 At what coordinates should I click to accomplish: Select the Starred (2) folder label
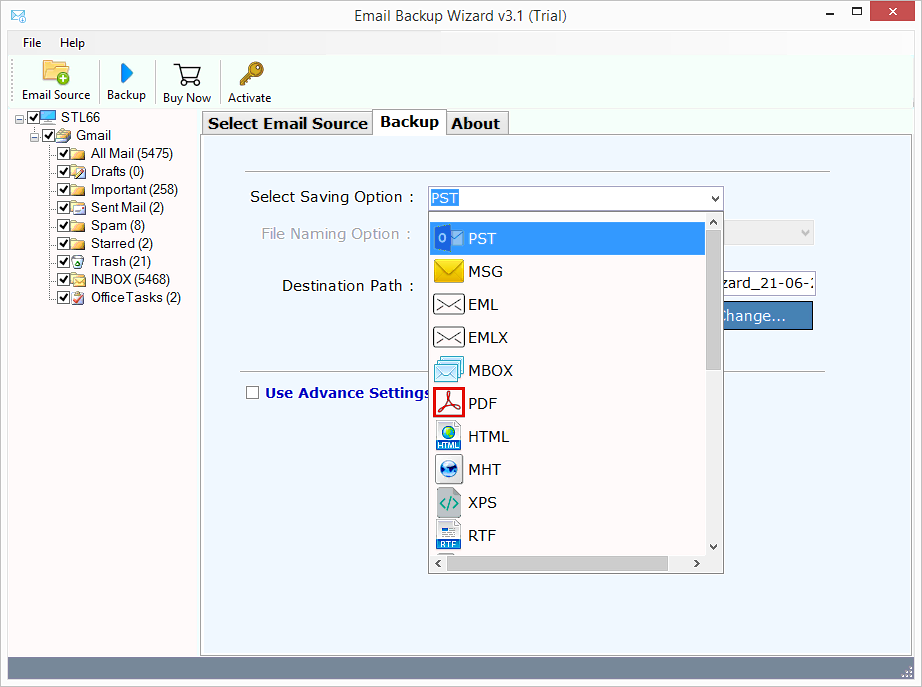(122, 244)
